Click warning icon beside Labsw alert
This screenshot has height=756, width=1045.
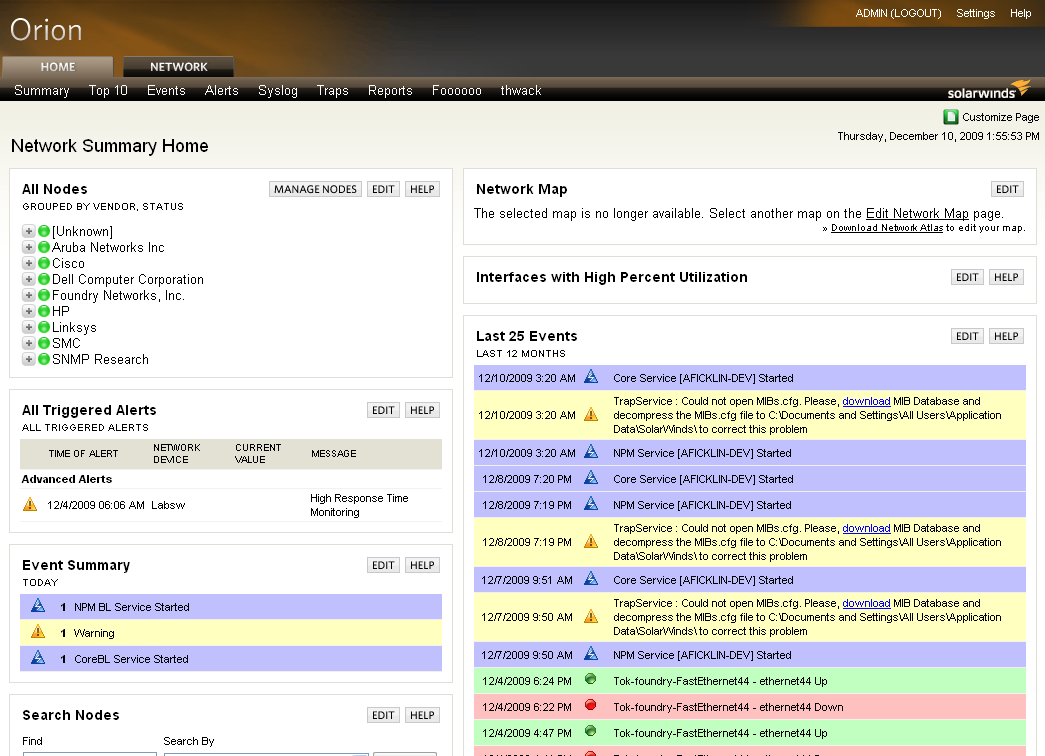point(30,505)
